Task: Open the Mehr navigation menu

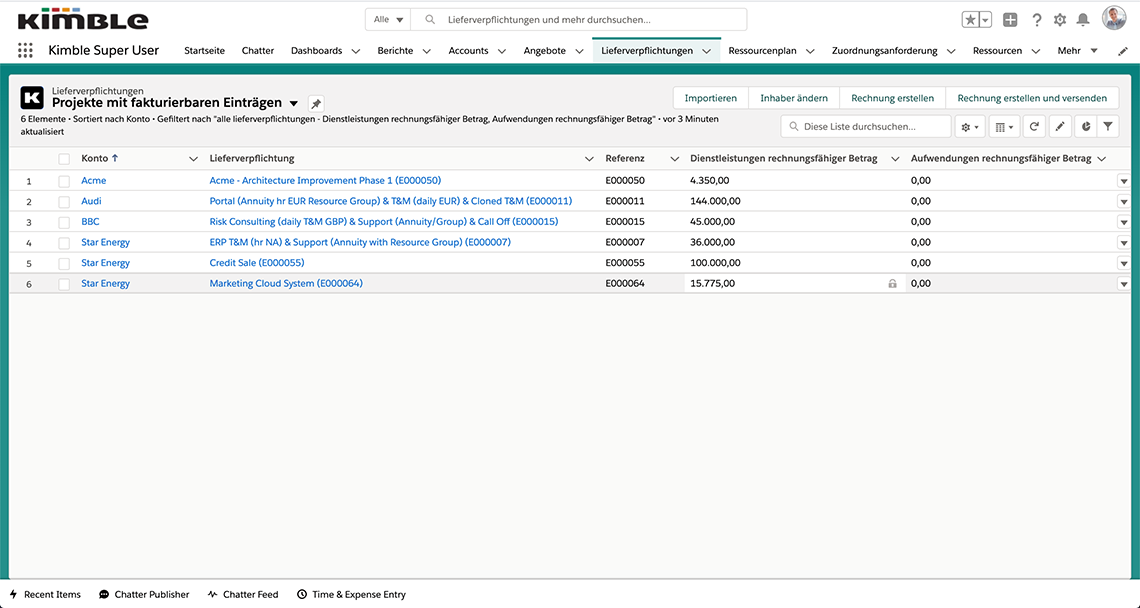Action: tap(1077, 51)
